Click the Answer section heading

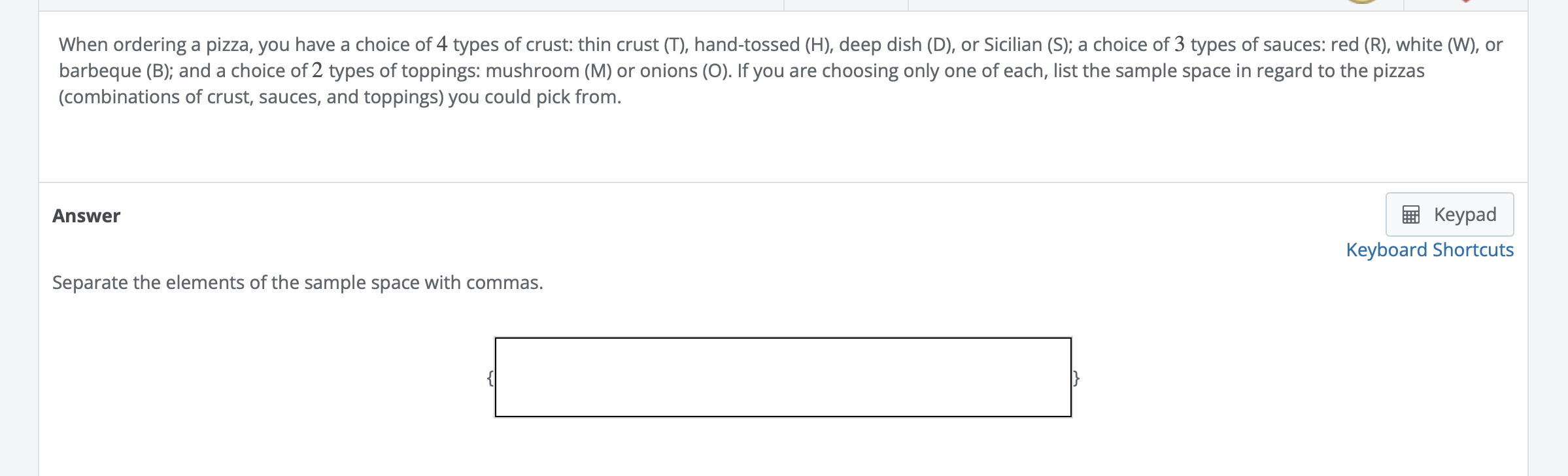click(86, 215)
